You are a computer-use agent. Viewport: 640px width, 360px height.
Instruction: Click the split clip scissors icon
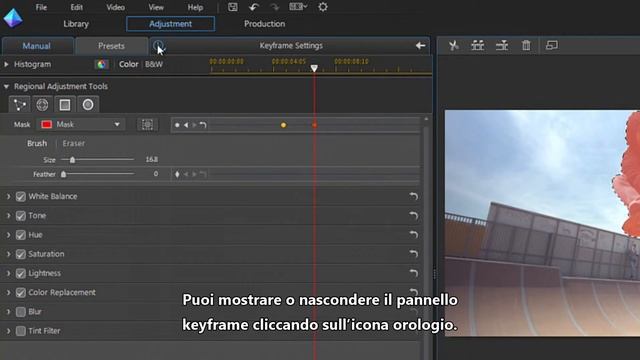click(453, 45)
